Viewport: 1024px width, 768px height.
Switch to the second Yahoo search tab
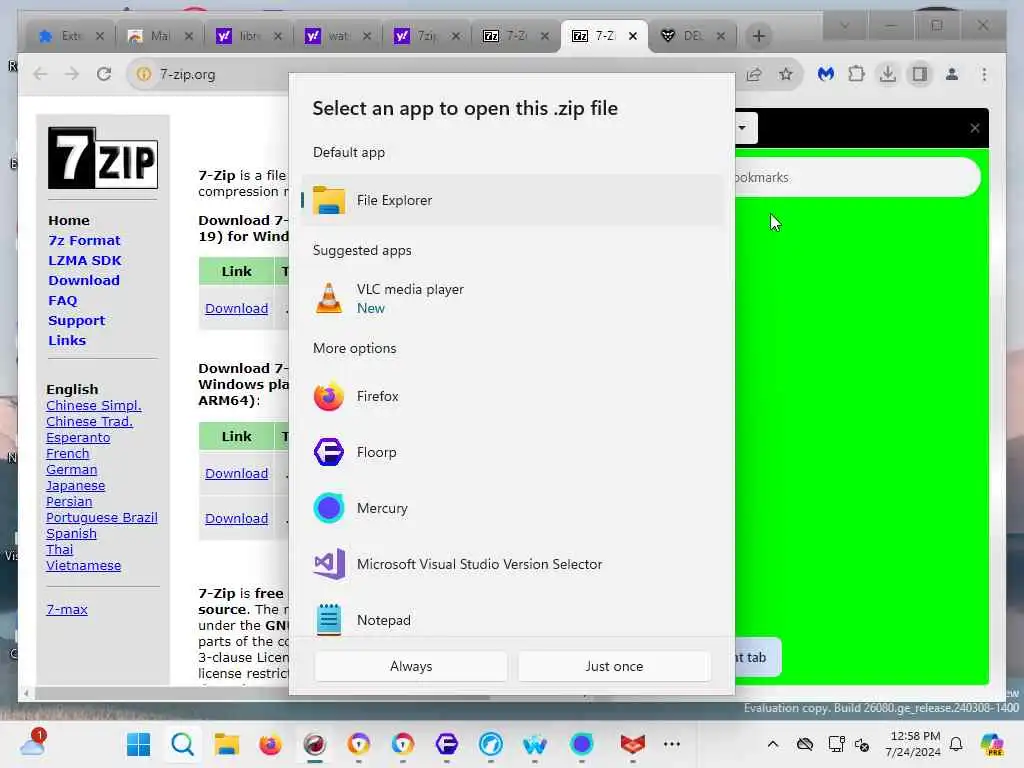point(337,36)
